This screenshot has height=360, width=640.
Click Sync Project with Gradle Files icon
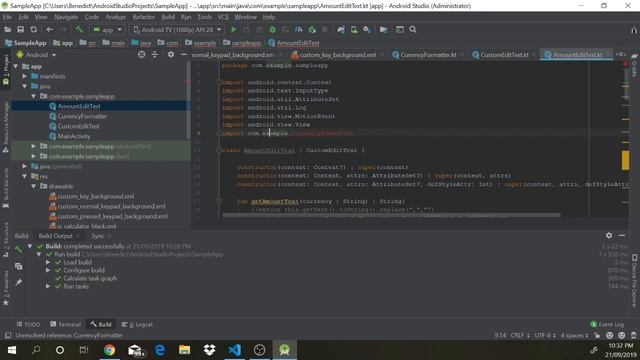pyautogui.click(x=341, y=29)
